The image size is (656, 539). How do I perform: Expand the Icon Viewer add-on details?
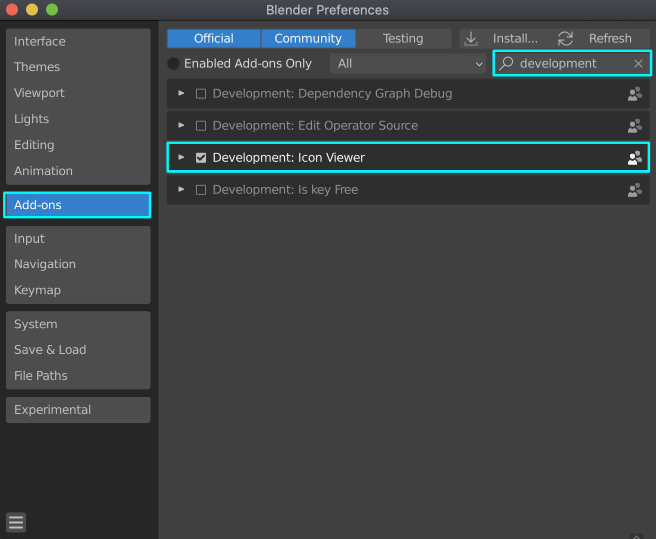tap(181, 157)
